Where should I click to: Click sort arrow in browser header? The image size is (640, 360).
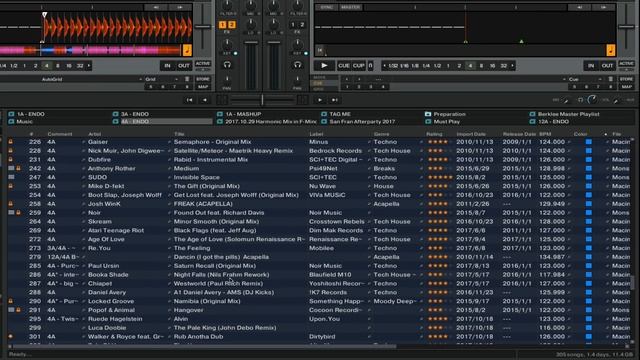pos(606,134)
